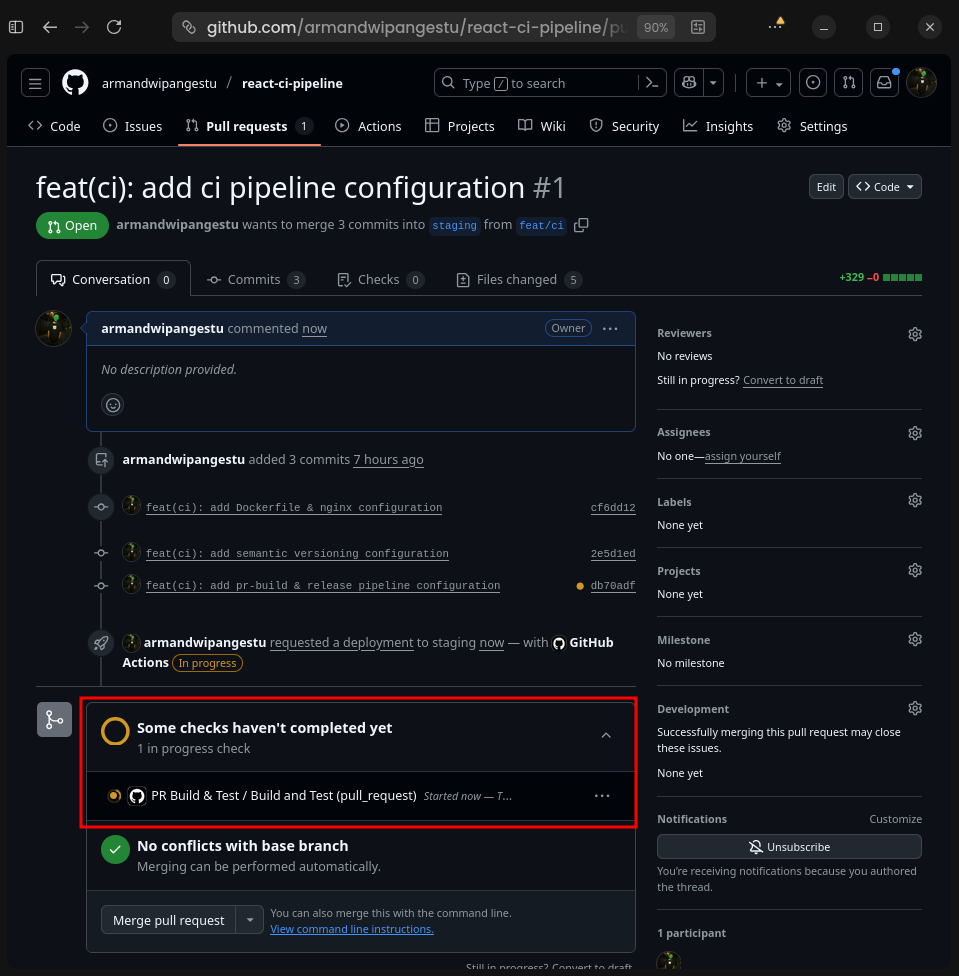The width and height of the screenshot is (959, 976).
Task: Open the Reviewers gear settings
Action: (914, 334)
